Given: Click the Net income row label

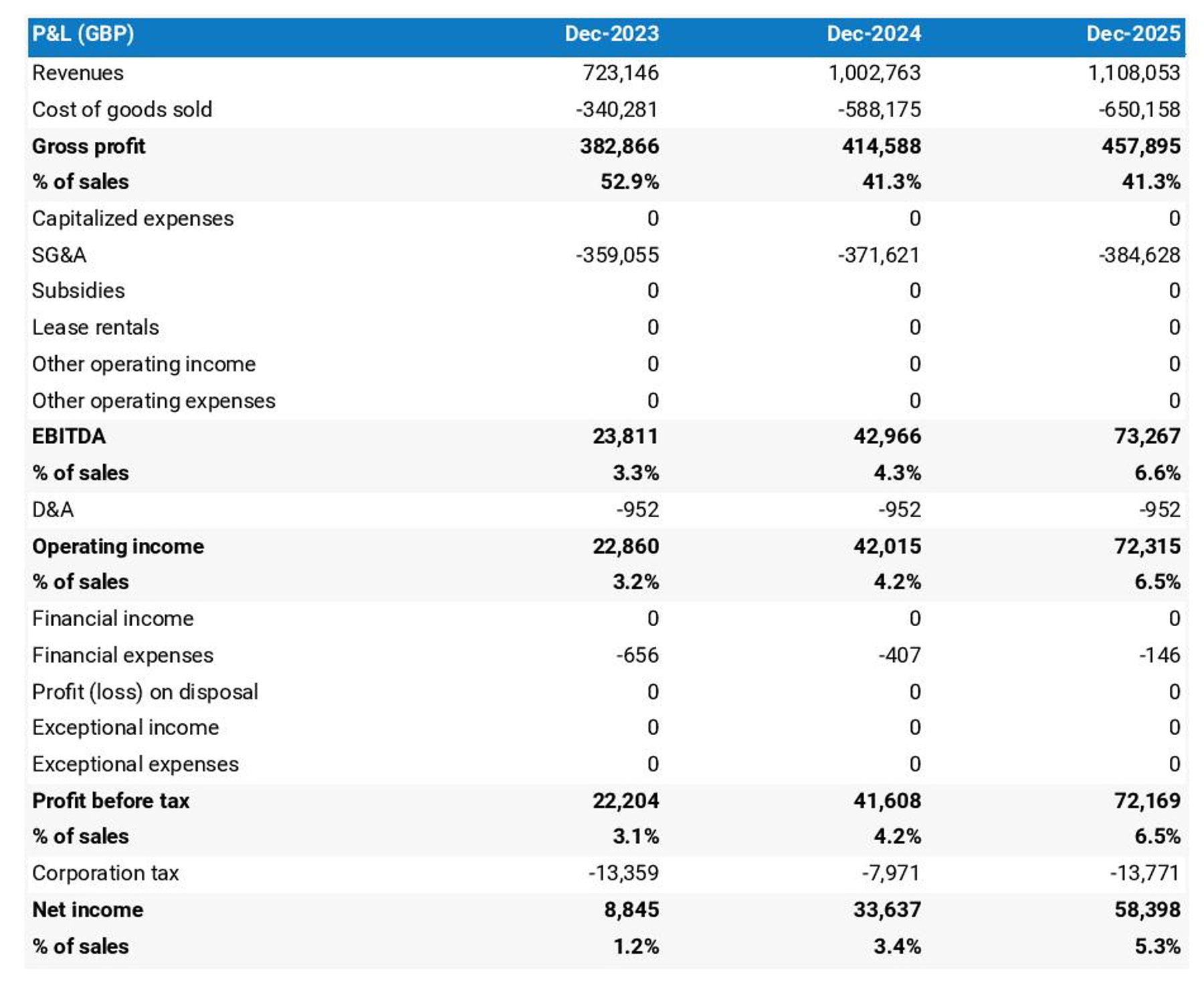Looking at the screenshot, I should (x=88, y=910).
